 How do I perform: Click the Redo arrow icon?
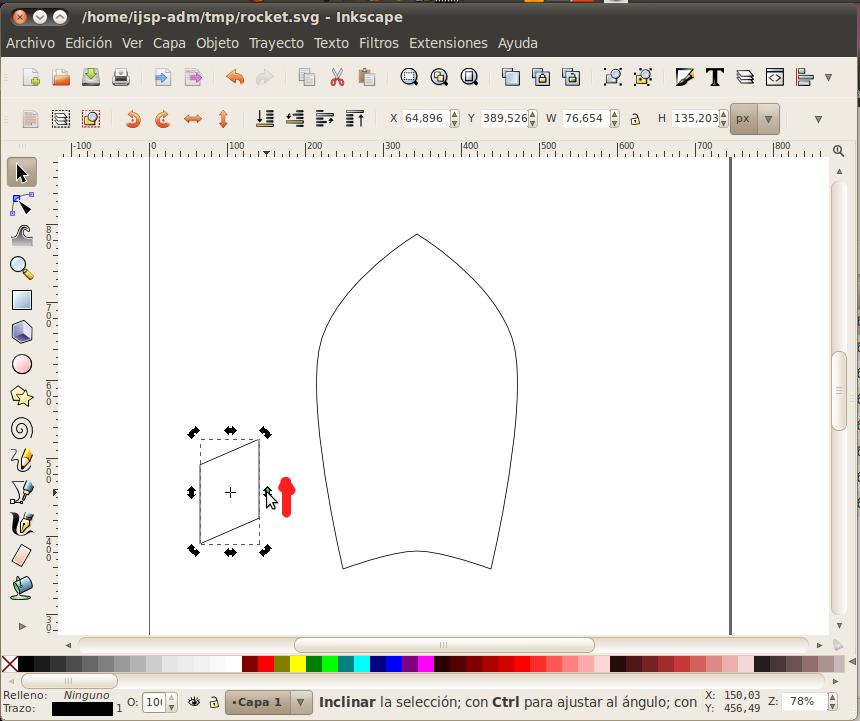coord(265,77)
